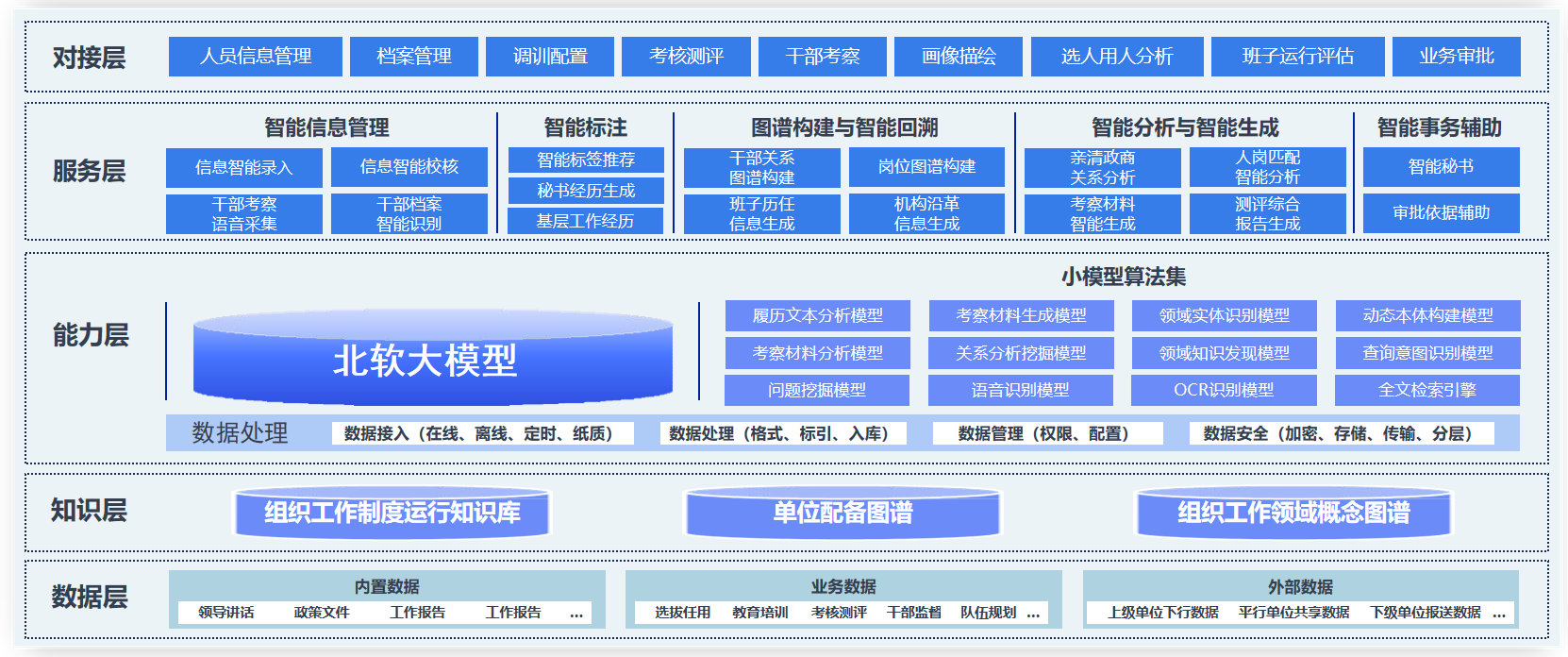Select 干部考察 in the 对接层 row
Viewport: 1568px width, 657px height.
coord(823,57)
